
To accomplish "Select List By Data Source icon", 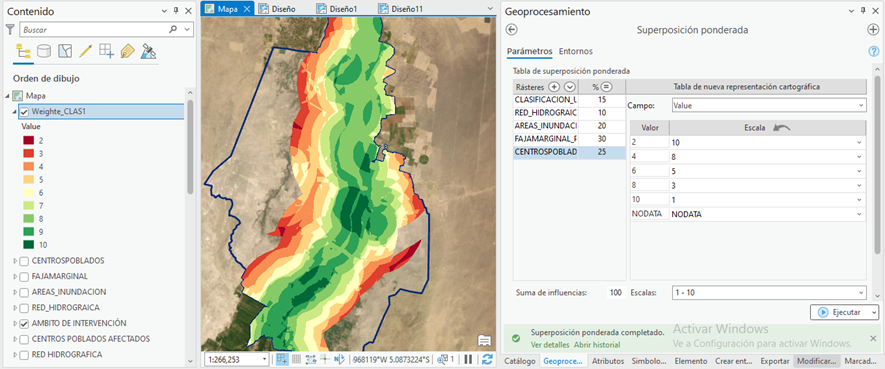I will tap(44, 51).
